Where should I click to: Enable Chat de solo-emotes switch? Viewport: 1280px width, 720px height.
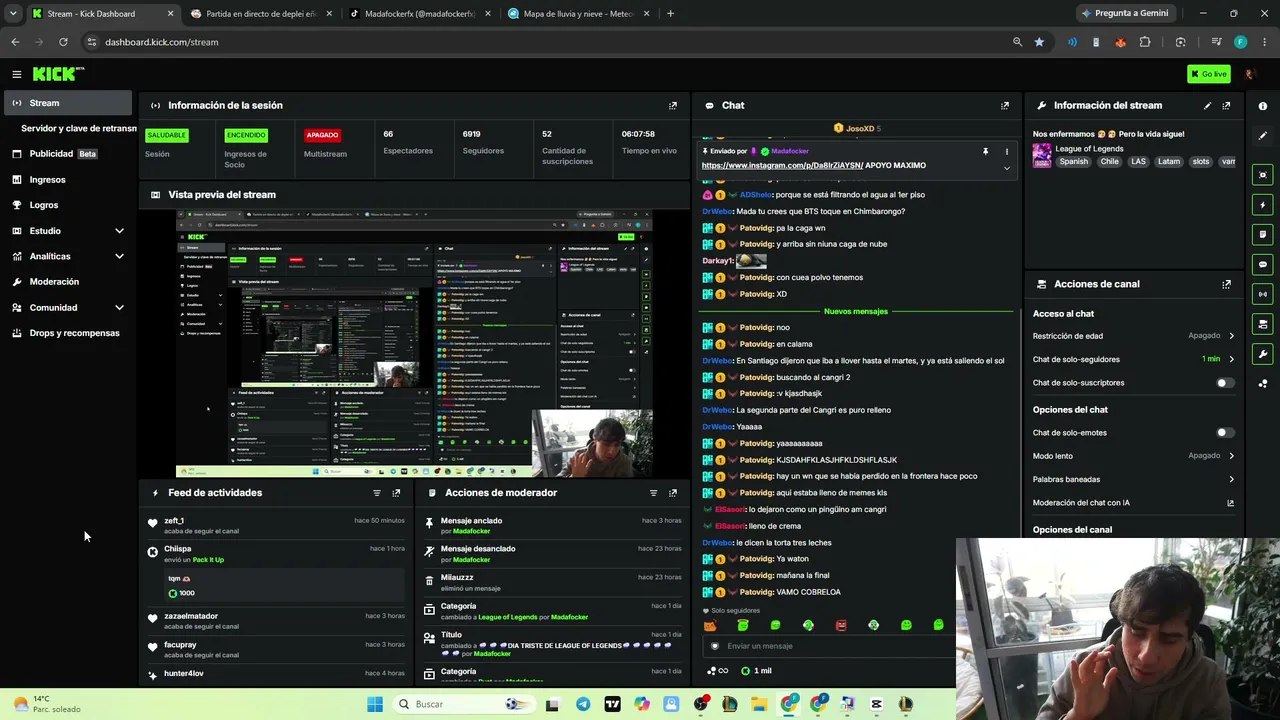click(1224, 433)
